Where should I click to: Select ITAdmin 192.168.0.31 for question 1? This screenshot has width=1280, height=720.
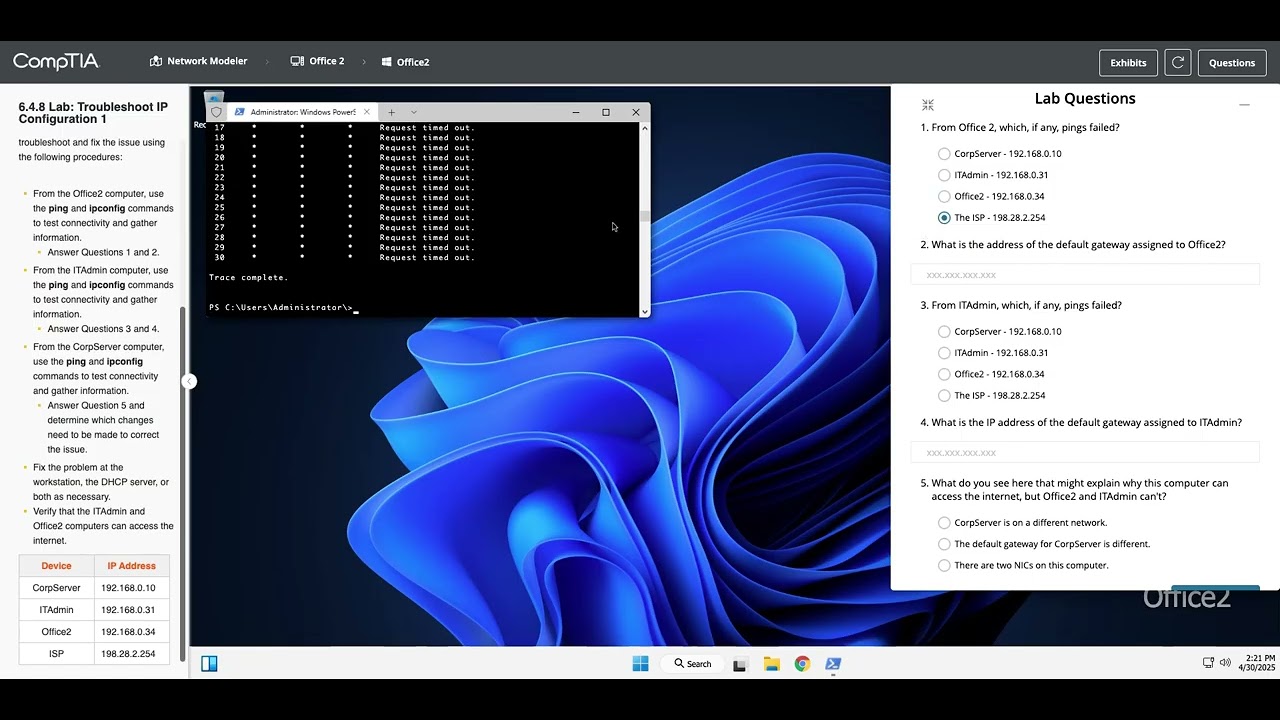click(944, 175)
